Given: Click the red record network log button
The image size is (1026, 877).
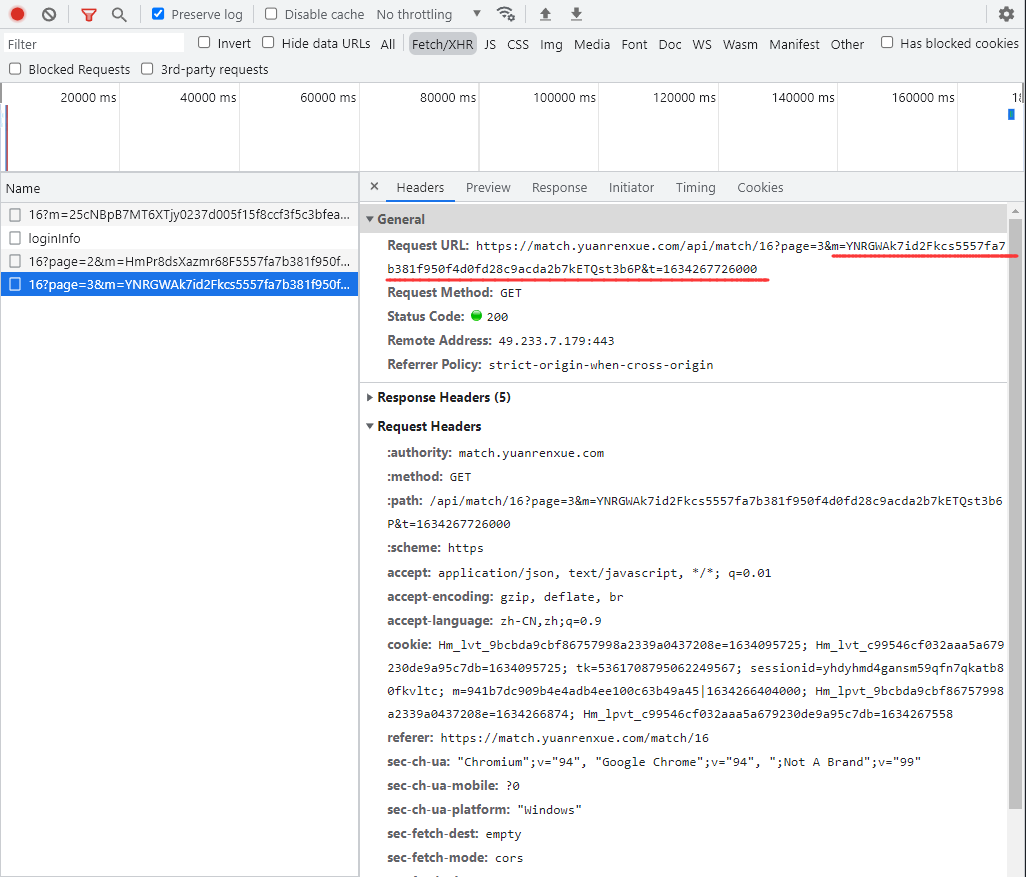Looking at the screenshot, I should [x=17, y=14].
